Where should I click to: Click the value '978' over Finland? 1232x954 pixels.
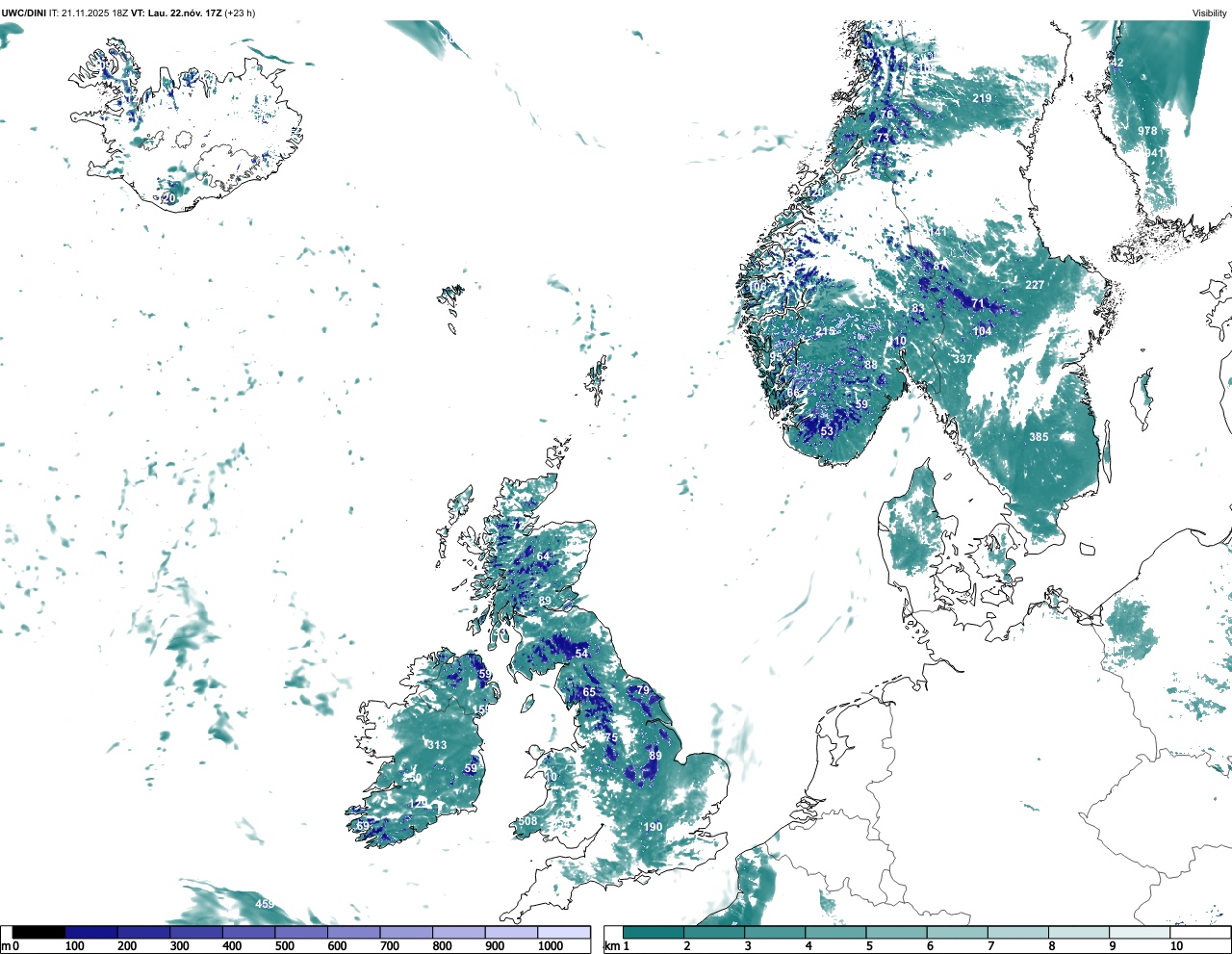(x=1147, y=131)
